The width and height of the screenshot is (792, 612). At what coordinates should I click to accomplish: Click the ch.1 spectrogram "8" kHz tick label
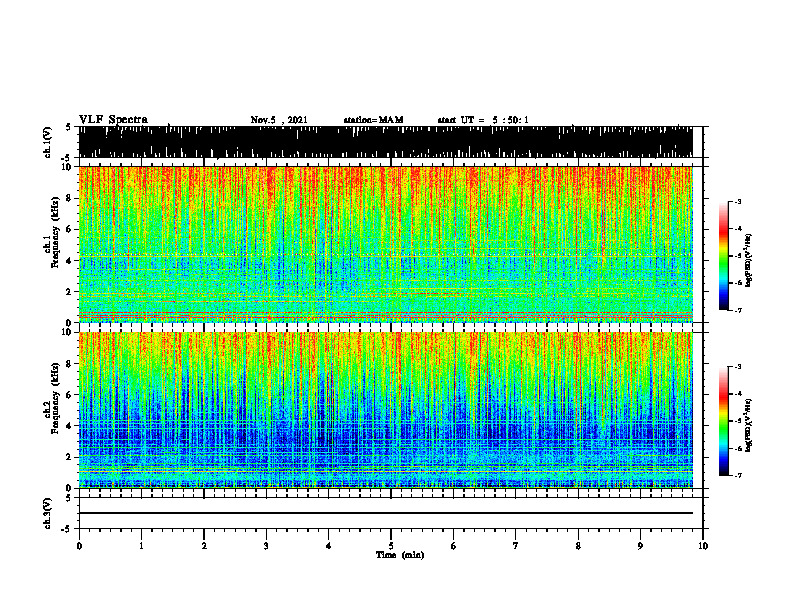tap(70, 198)
